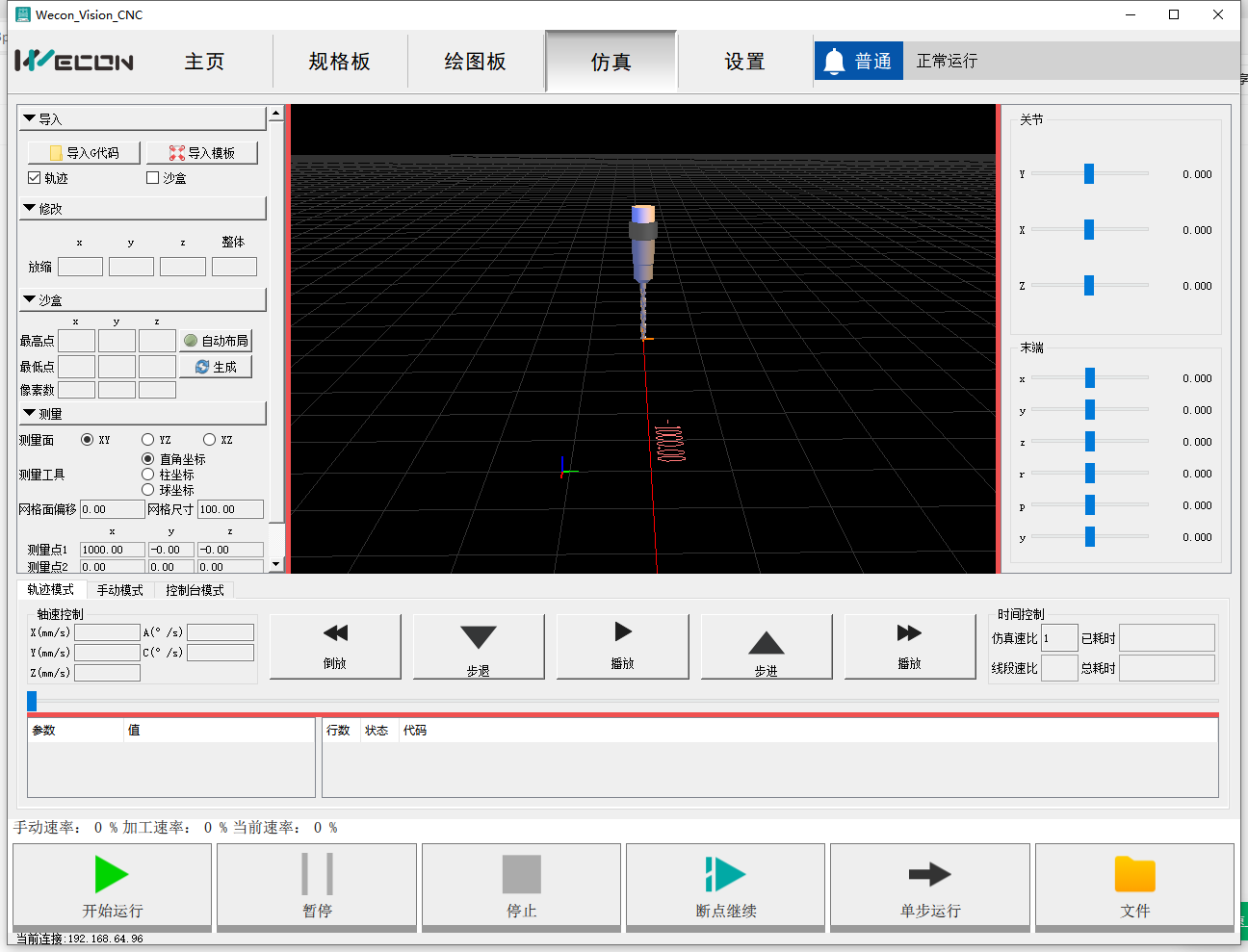Click the 单步运行 arrow icon
The height and width of the screenshot is (952, 1248).
pyautogui.click(x=929, y=874)
